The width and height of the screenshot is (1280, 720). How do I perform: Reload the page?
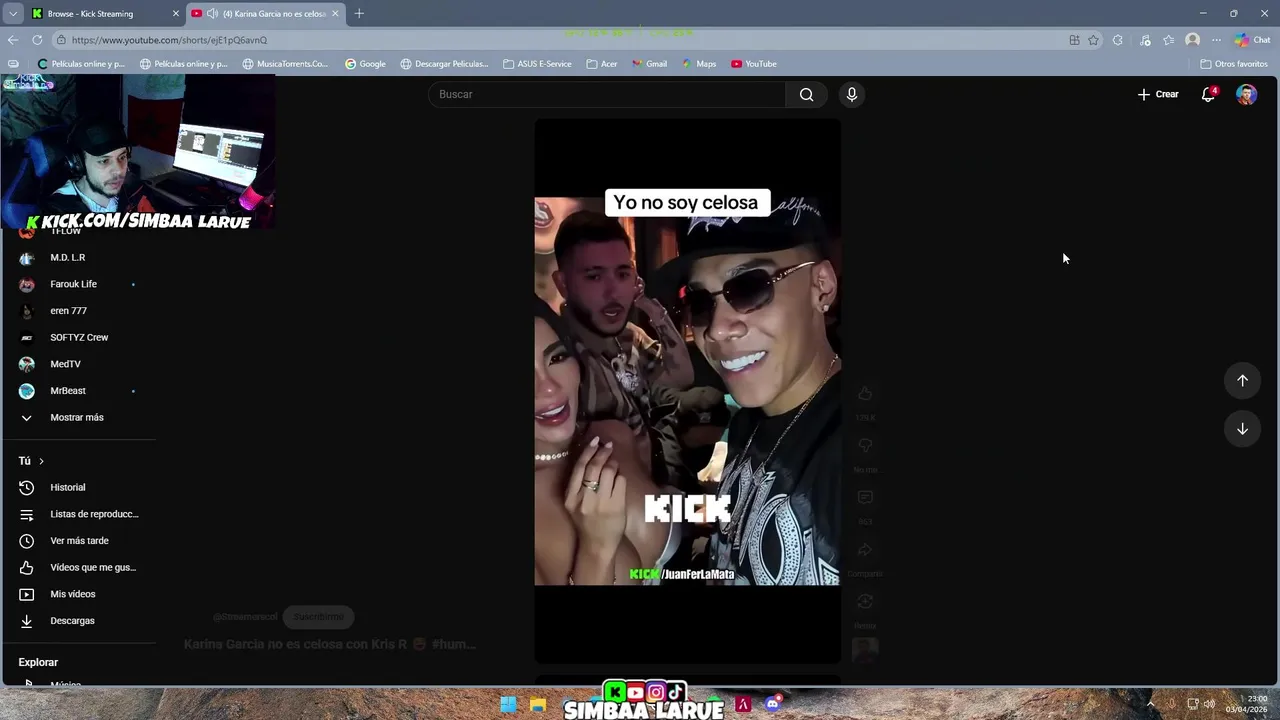click(37, 40)
